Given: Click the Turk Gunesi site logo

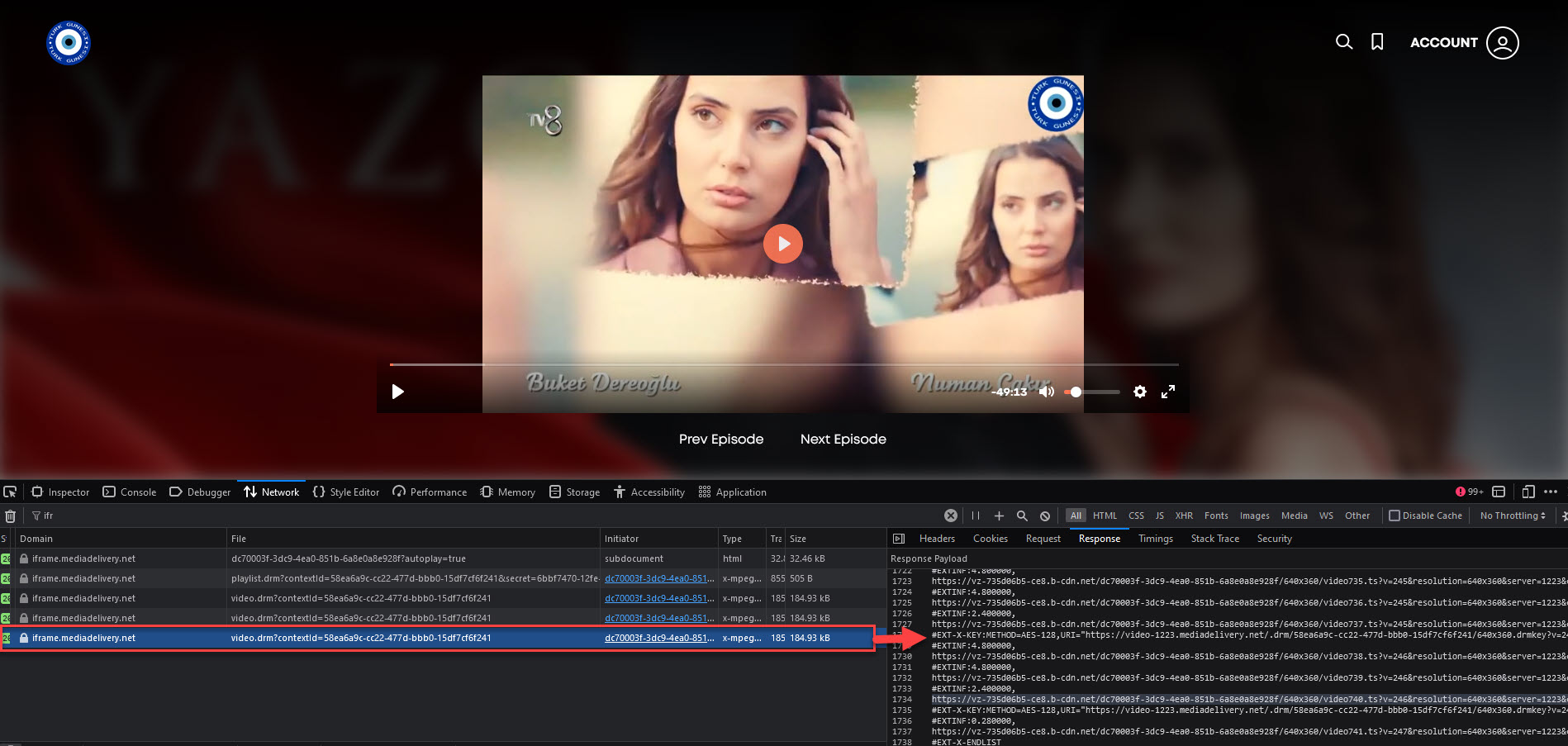Looking at the screenshot, I should click(x=69, y=43).
